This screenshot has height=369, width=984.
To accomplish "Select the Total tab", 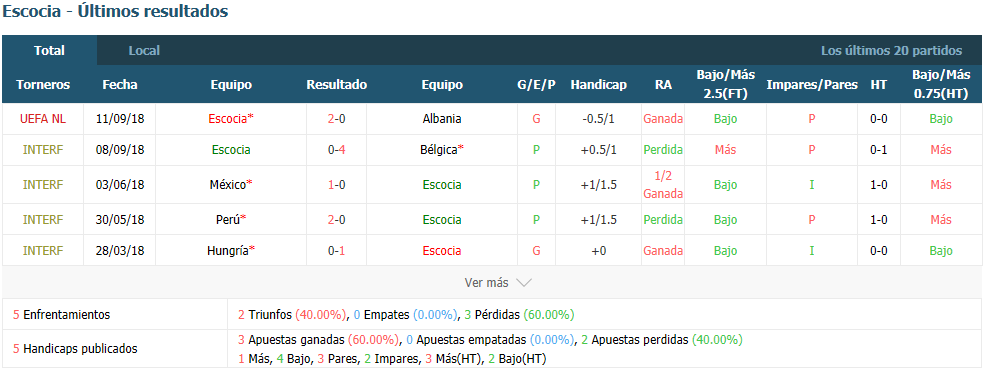I will coord(50,51).
